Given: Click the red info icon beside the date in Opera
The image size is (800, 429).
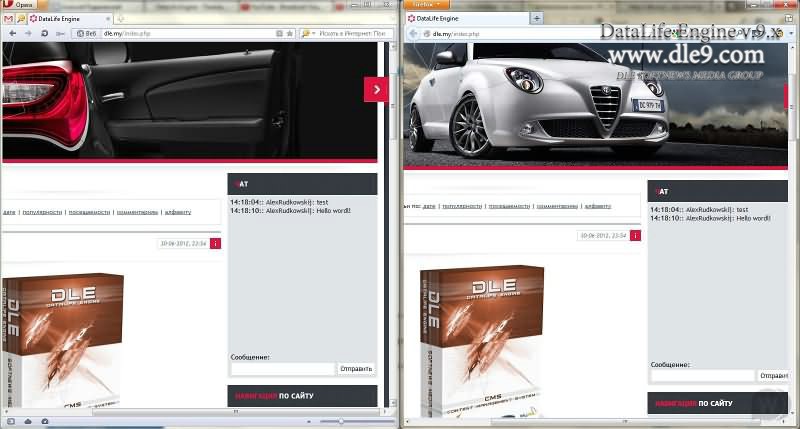Looking at the screenshot, I should click(x=215, y=244).
